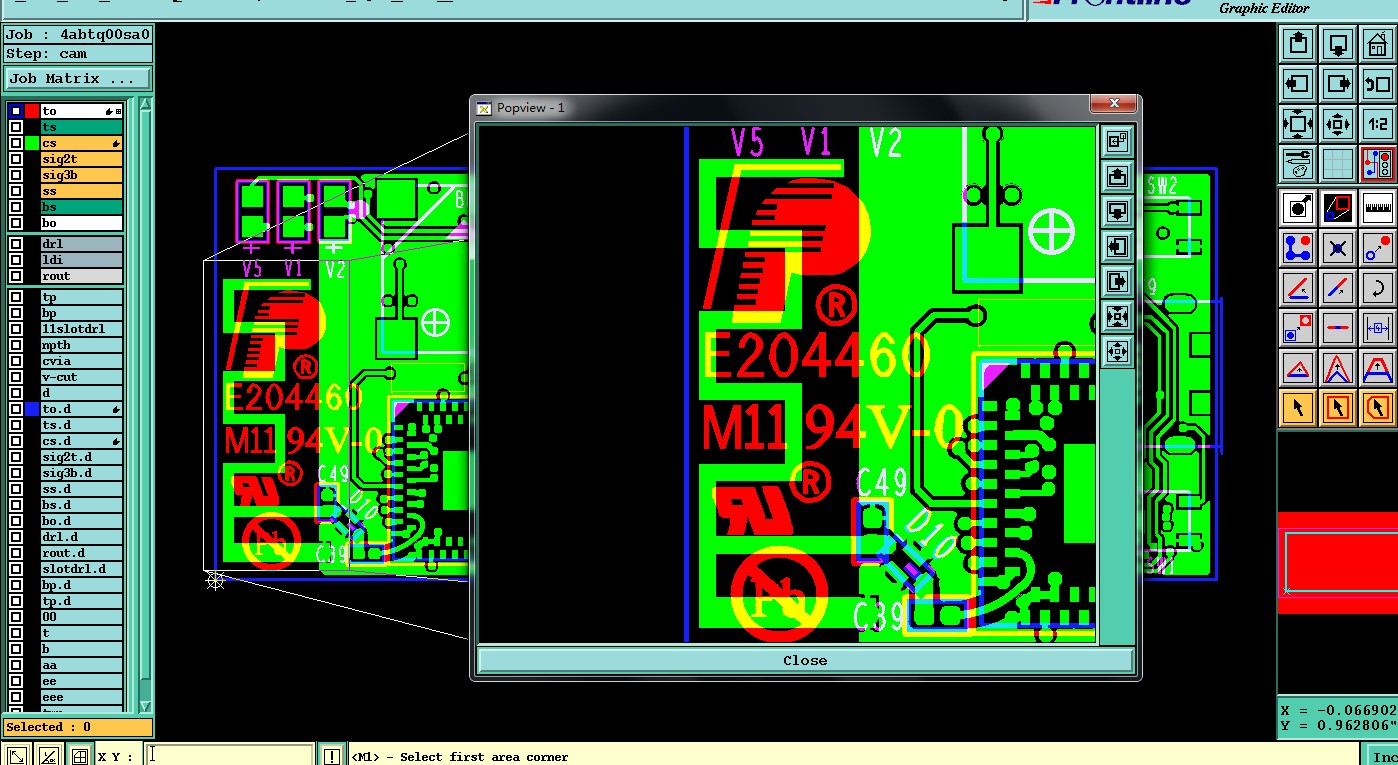
Task: Click the blue circle to red dot icon
Action: pos(1378,247)
